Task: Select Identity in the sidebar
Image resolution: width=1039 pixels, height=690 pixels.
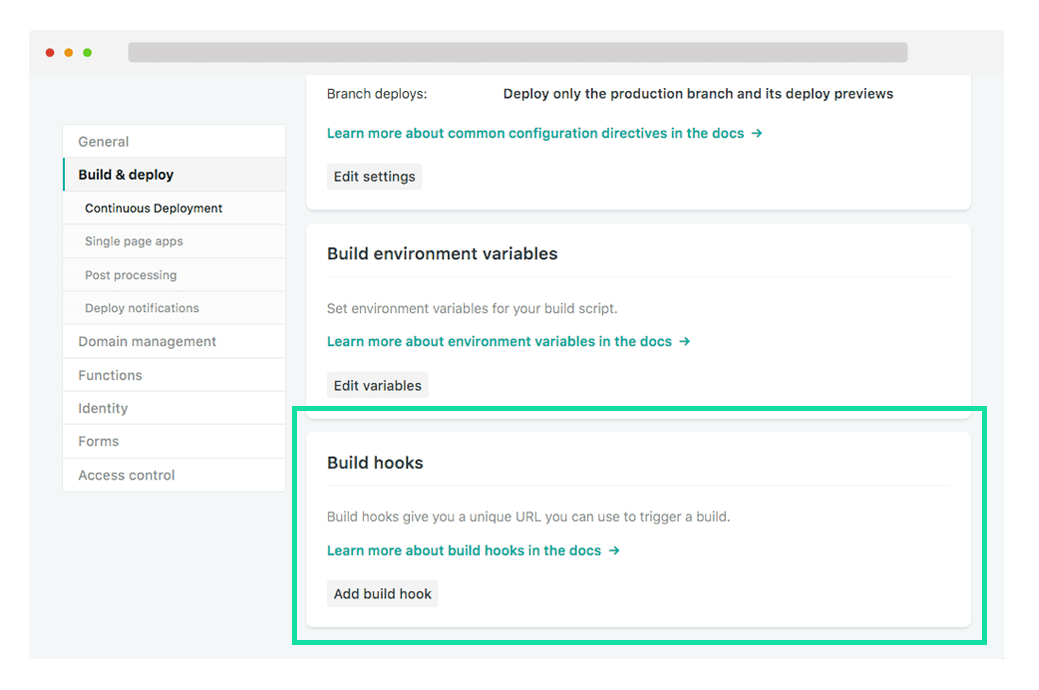Action: coord(102,408)
